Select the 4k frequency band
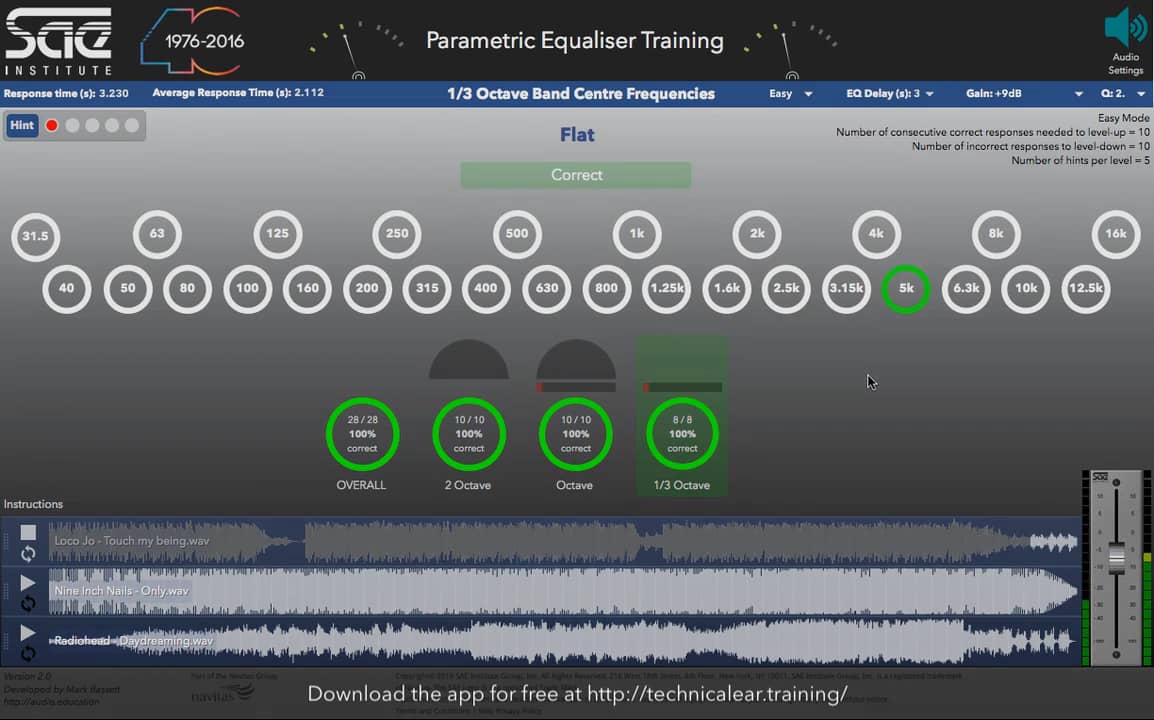The image size is (1154, 720). click(876, 233)
